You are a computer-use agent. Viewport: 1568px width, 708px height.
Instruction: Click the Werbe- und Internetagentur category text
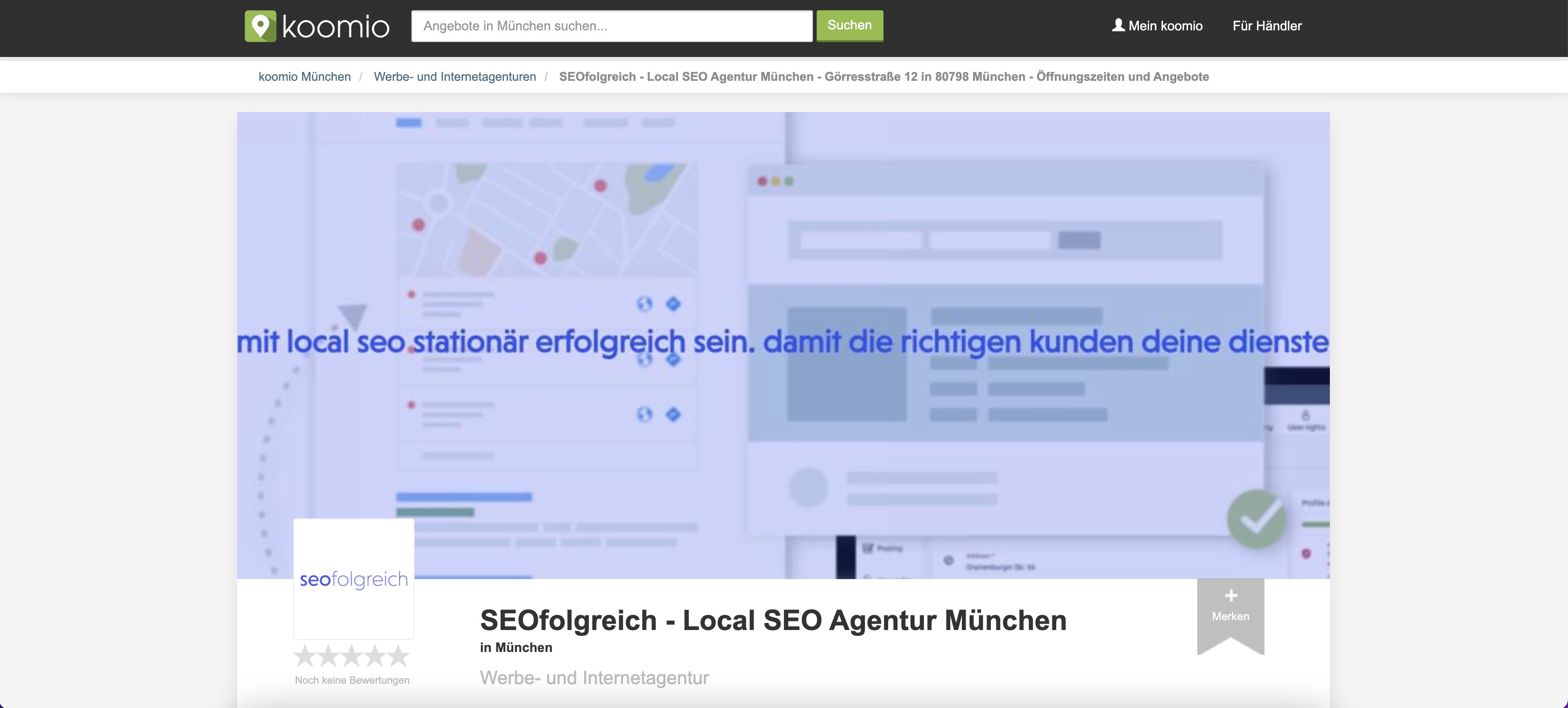coord(594,678)
